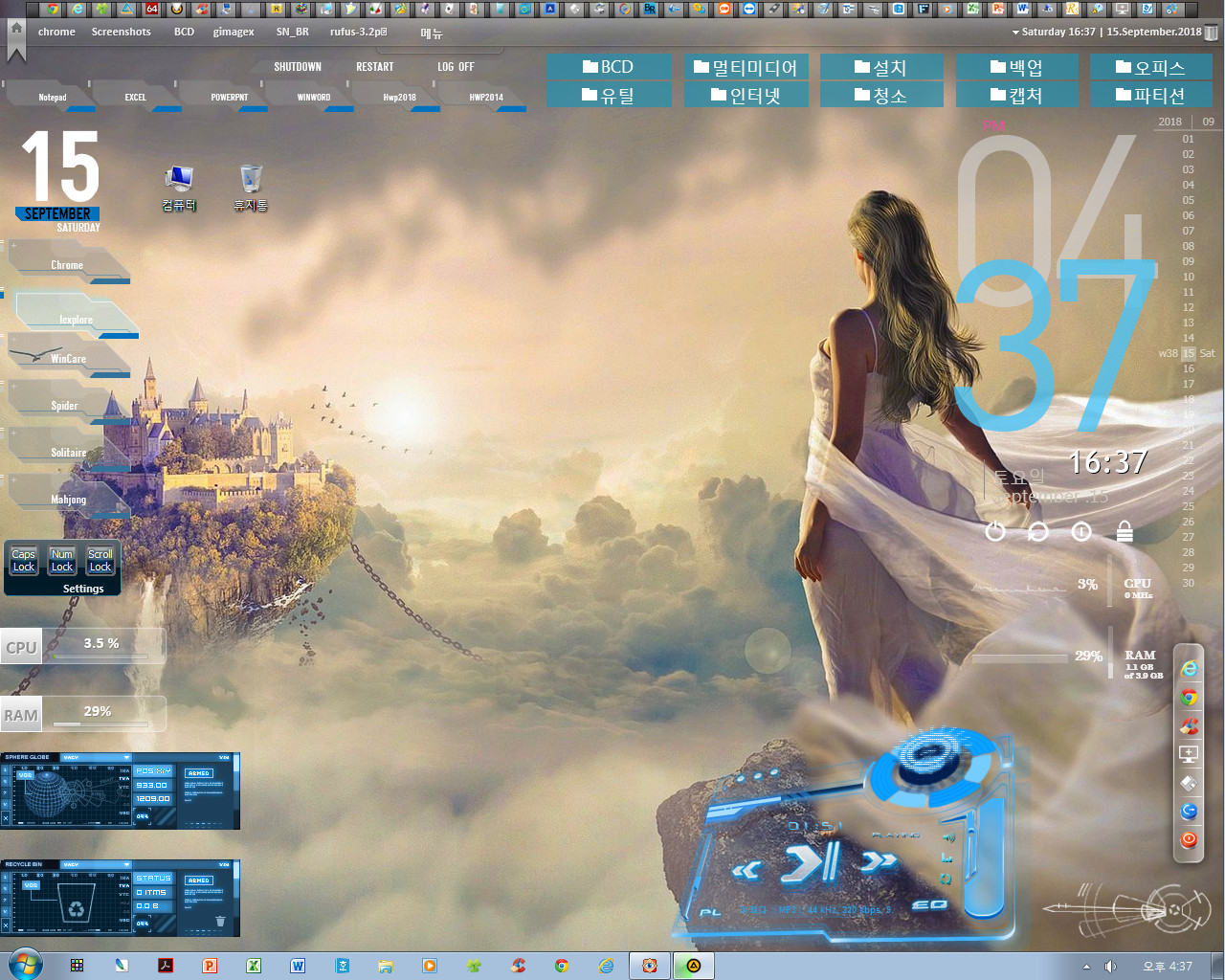Open Chrome from the top launcher strip
This screenshot has height=980, width=1225.
(53, 9)
